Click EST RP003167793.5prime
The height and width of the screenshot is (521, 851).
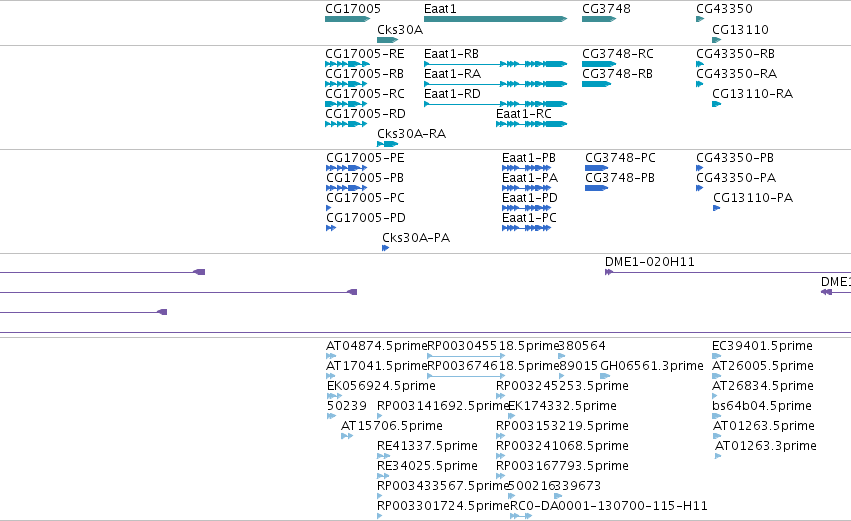click(x=562, y=466)
